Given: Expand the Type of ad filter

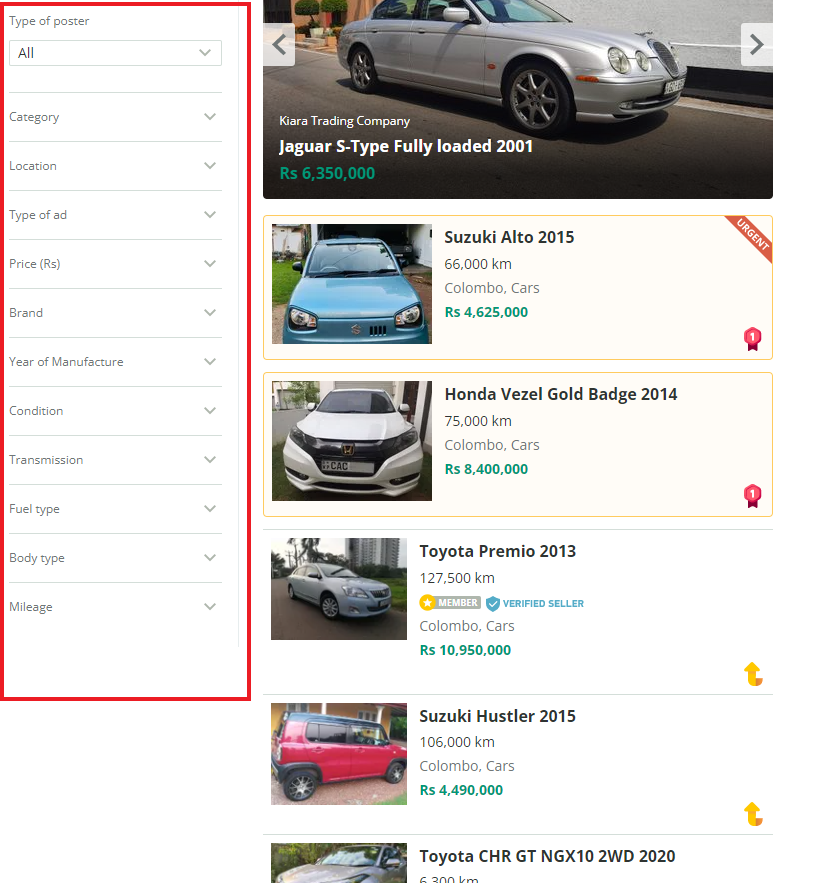Looking at the screenshot, I should click(115, 215).
